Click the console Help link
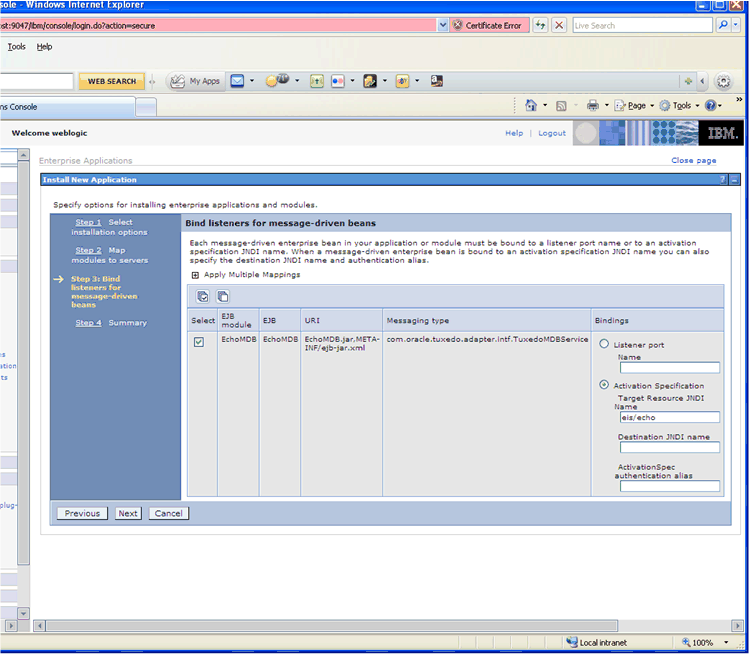The image size is (749, 654). click(514, 133)
